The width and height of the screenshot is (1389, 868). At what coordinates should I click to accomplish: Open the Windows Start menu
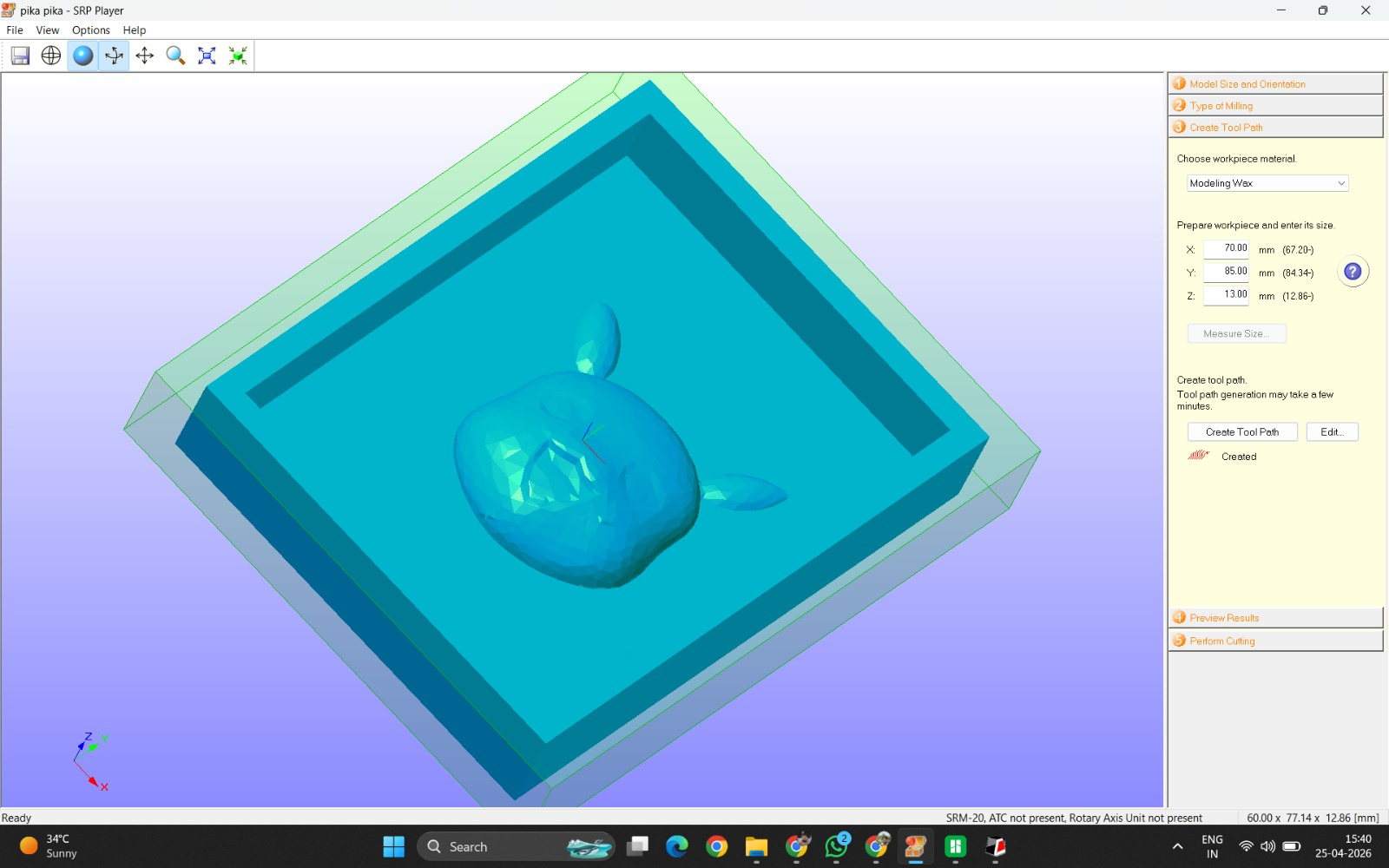click(x=394, y=846)
